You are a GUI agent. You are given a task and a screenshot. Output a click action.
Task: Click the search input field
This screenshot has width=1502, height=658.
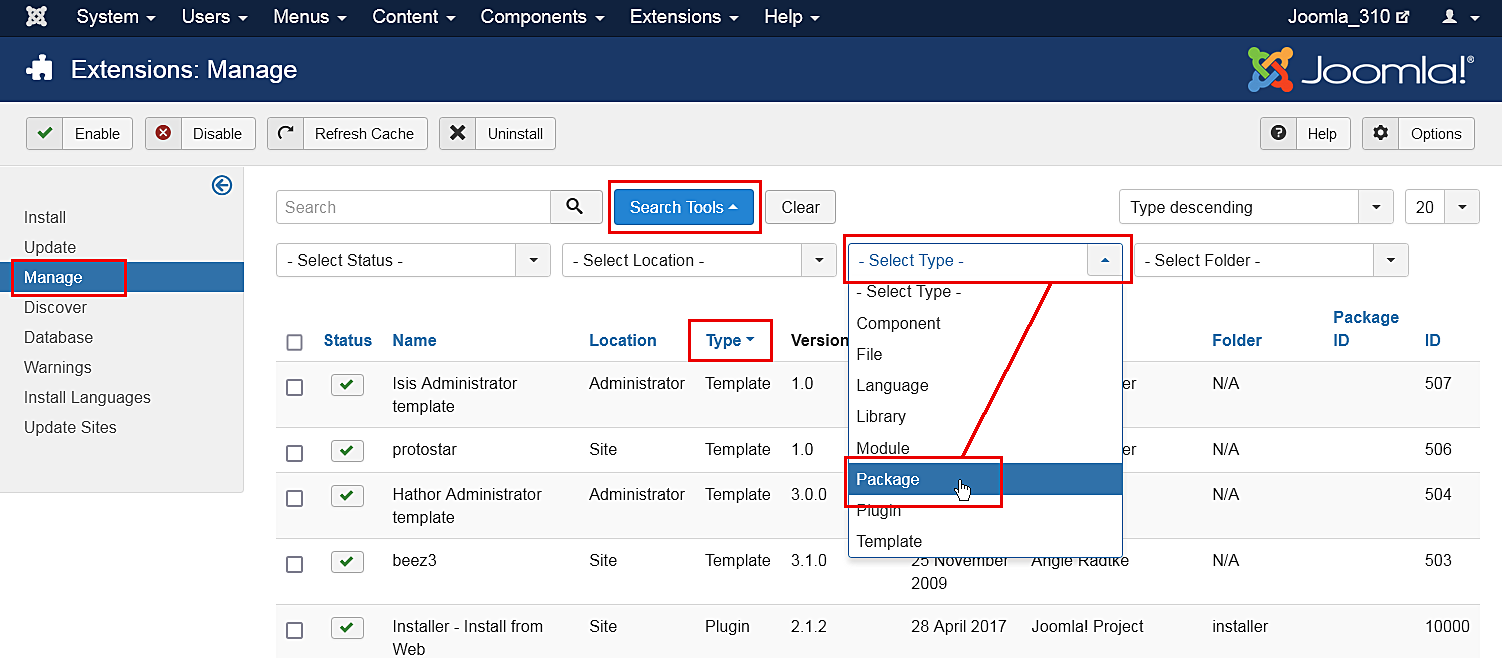(413, 206)
